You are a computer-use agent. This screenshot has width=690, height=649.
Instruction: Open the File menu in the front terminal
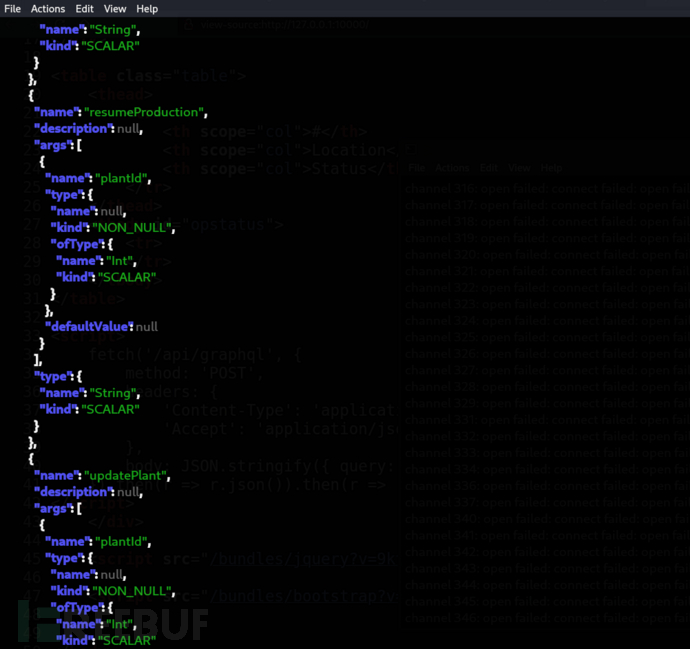tap(12, 9)
